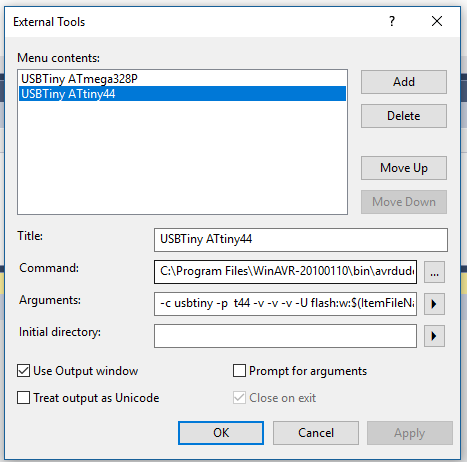
Task: Close the External Tools dialog
Action: click(437, 21)
